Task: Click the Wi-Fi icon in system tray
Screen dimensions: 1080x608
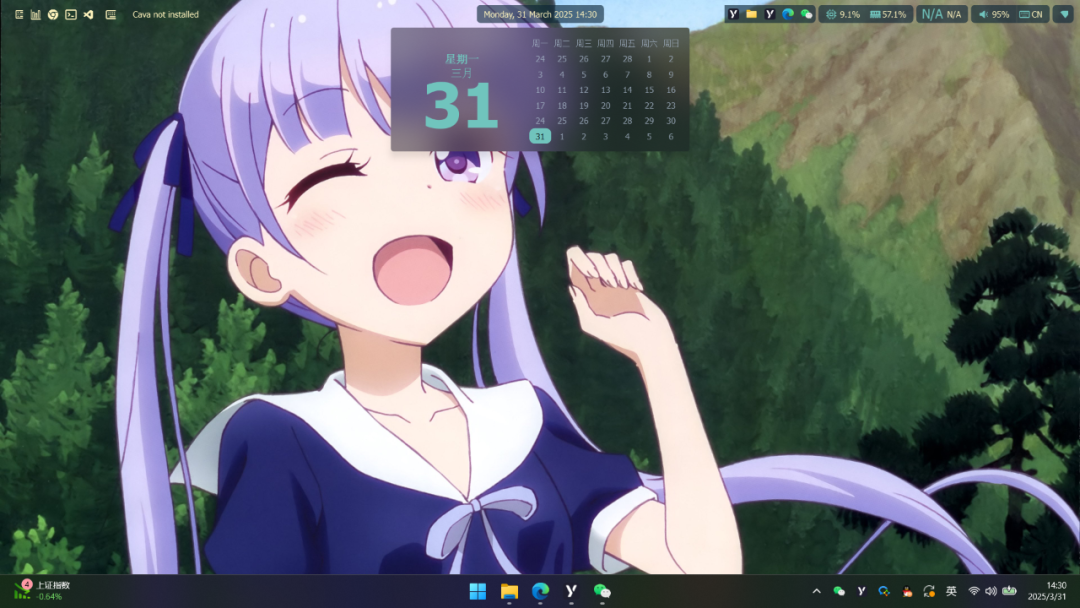Action: tap(973, 591)
